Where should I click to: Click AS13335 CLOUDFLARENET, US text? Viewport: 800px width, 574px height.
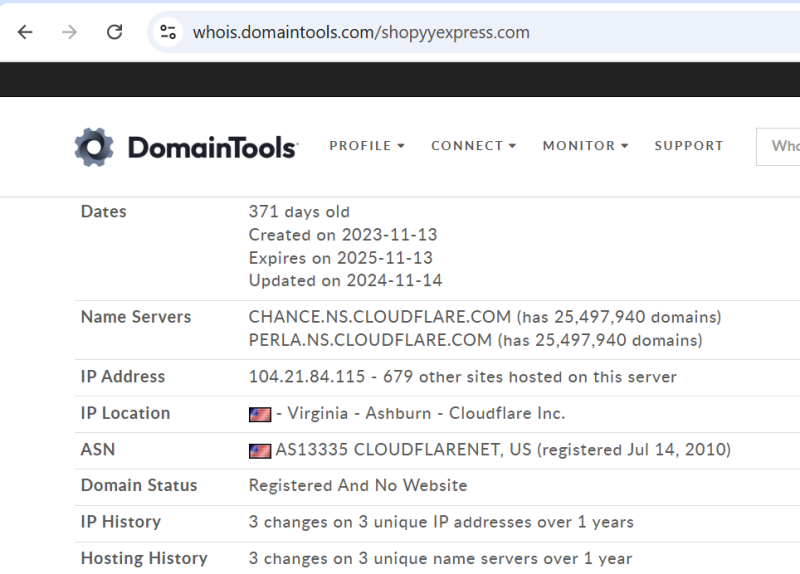pos(404,450)
